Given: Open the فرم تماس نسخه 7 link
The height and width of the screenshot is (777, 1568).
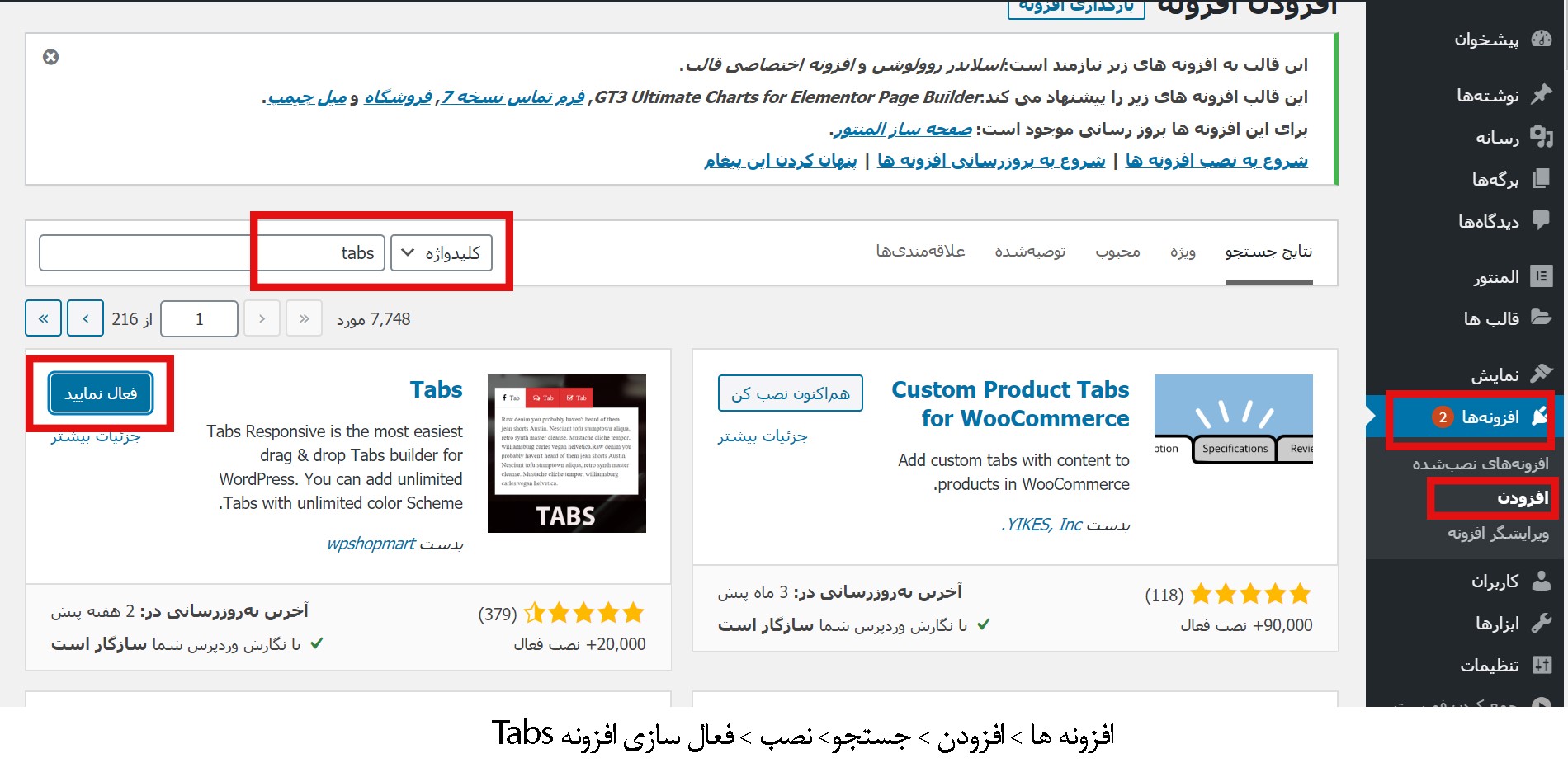Looking at the screenshot, I should pos(512,97).
